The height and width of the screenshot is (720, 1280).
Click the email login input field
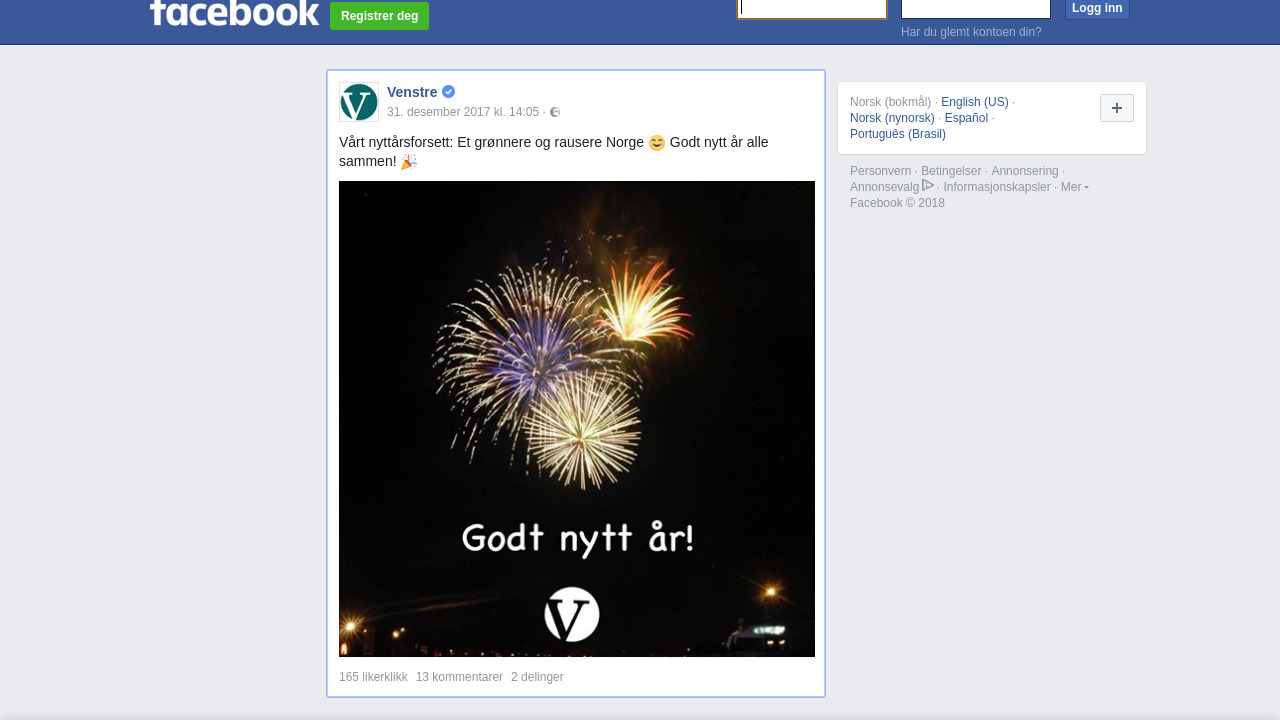812,9
